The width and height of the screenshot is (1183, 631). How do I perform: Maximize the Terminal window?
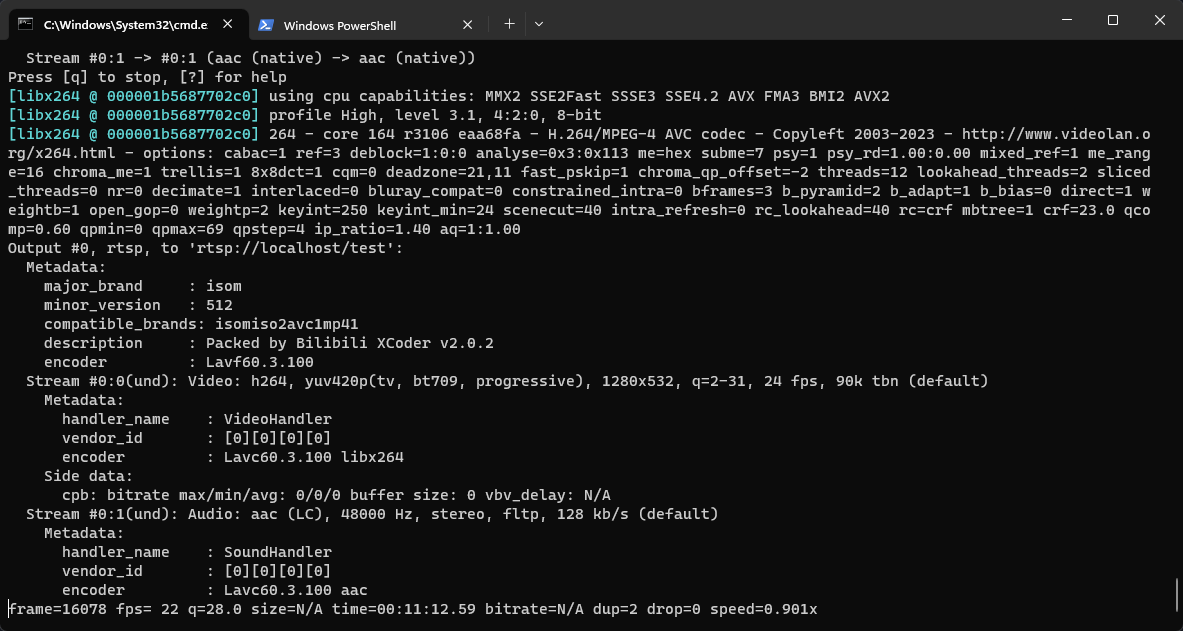(x=1113, y=20)
